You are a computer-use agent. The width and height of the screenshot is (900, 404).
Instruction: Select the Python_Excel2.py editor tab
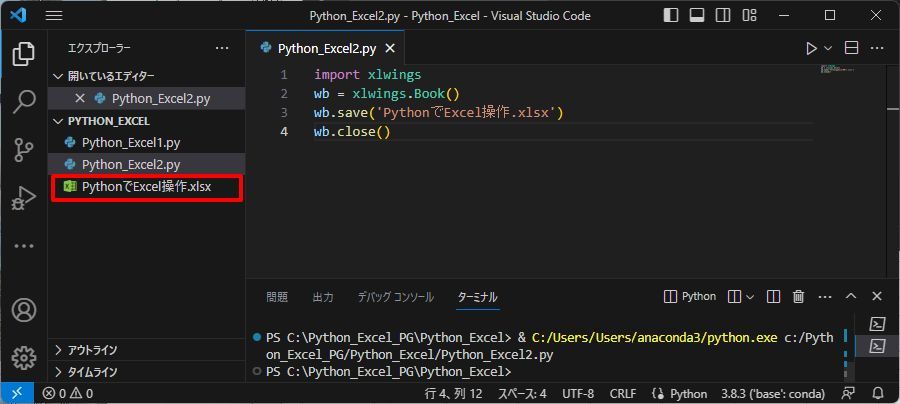[x=327, y=49]
